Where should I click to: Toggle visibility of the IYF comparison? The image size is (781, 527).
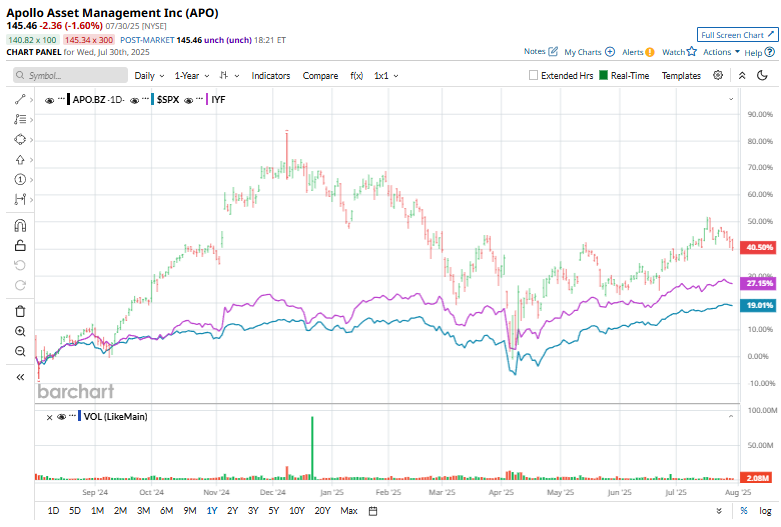(188, 100)
